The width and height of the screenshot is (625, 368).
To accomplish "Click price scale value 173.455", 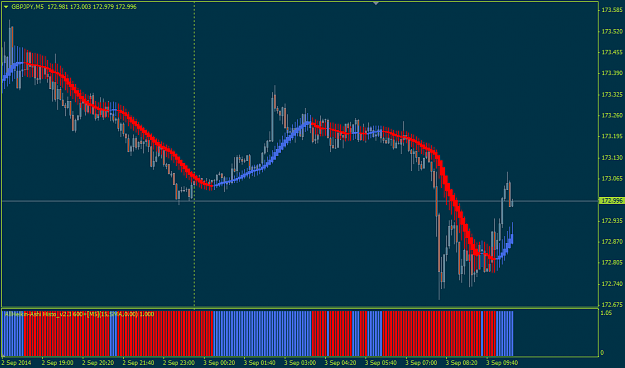I will [612, 52].
